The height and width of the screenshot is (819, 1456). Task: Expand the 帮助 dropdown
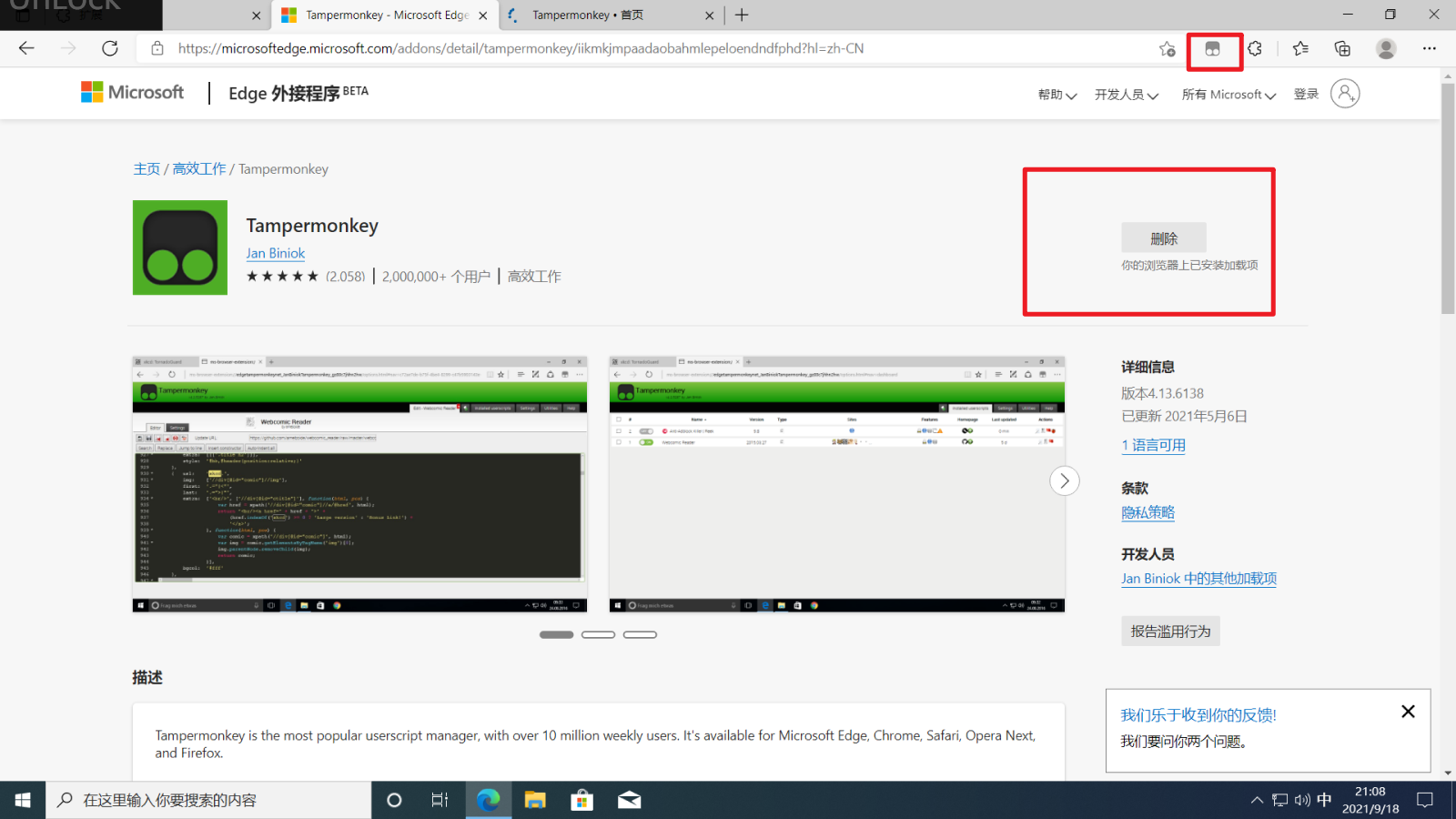pos(1057,95)
